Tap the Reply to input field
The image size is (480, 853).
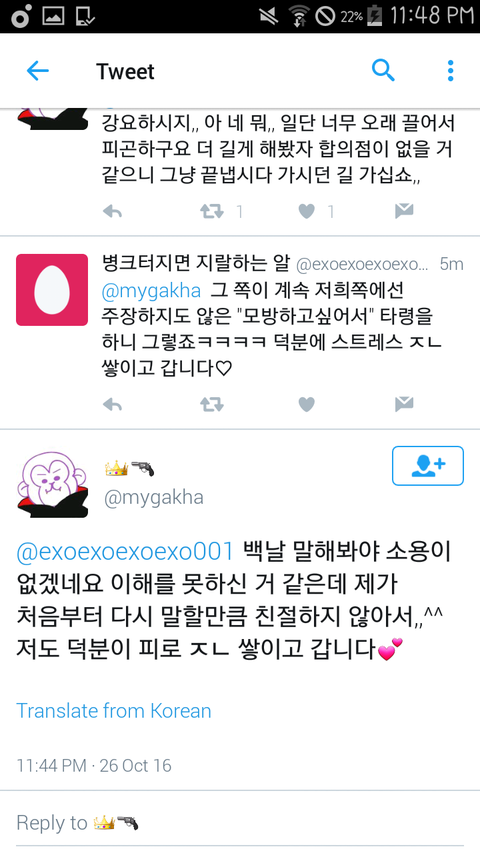tap(240, 822)
